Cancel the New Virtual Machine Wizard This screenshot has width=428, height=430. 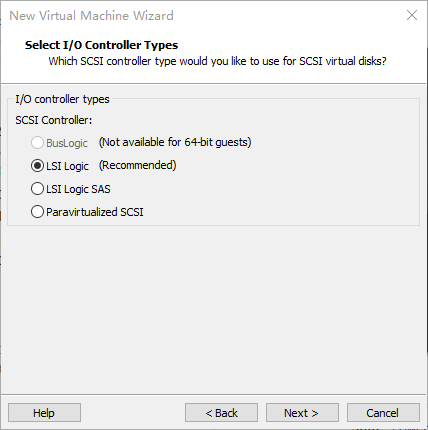(x=383, y=413)
